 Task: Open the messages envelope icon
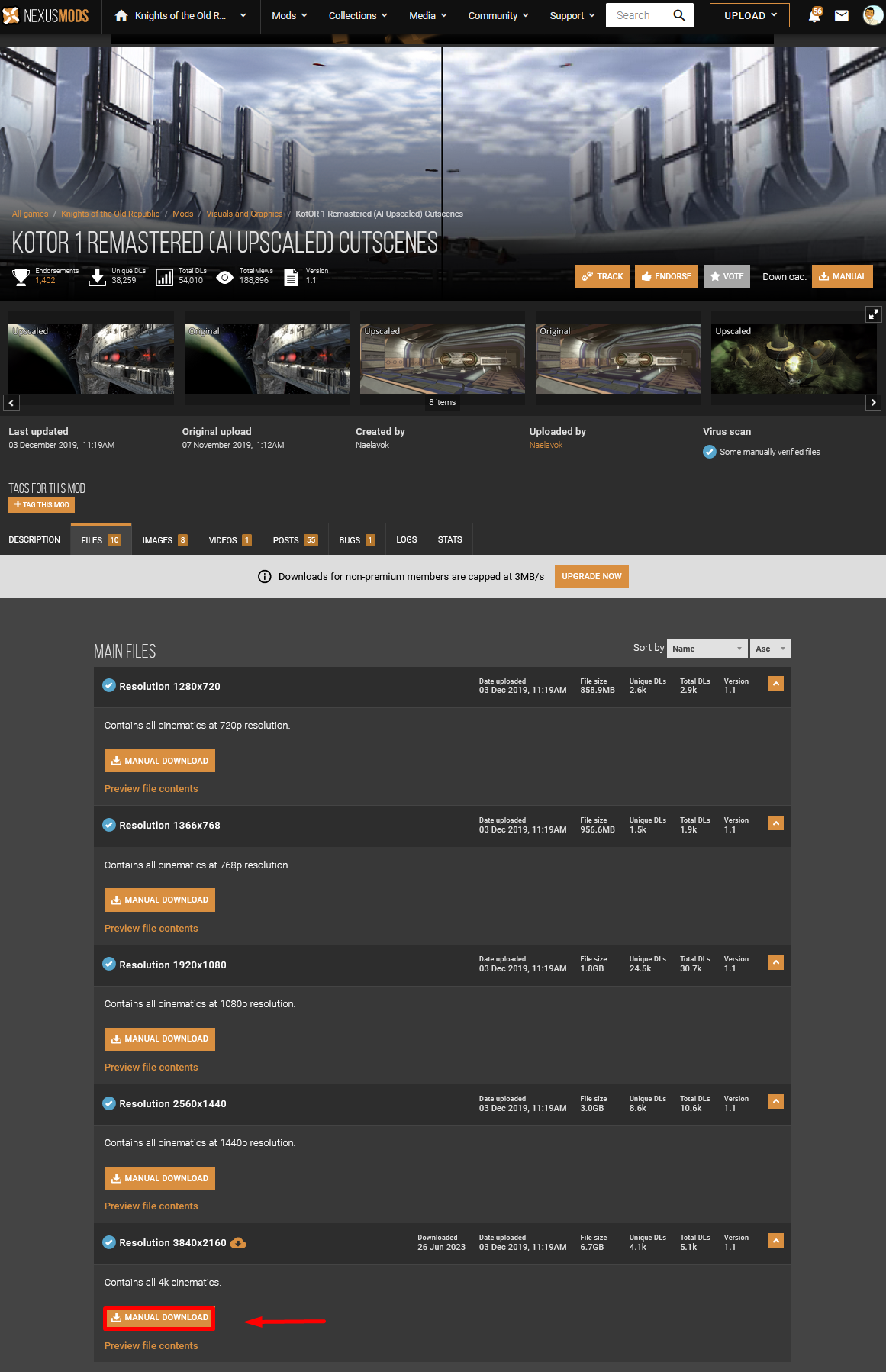click(x=842, y=15)
